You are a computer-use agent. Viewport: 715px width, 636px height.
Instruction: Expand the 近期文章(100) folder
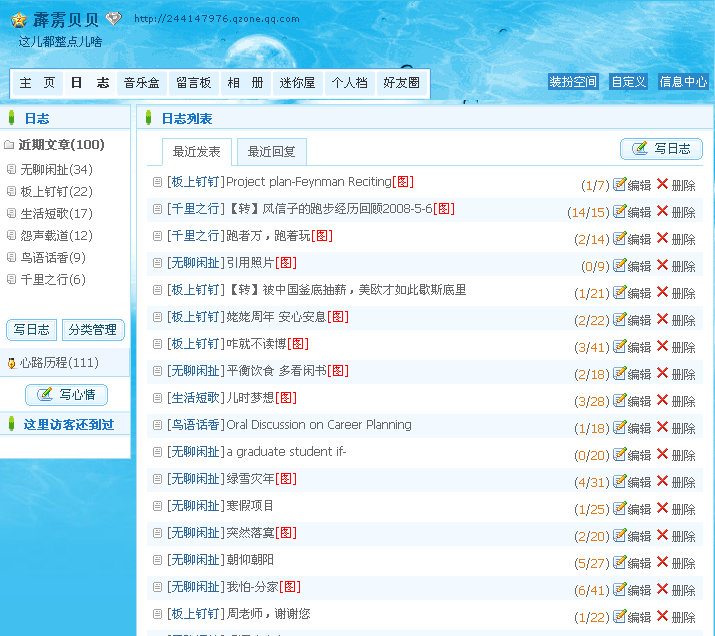(x=9, y=145)
